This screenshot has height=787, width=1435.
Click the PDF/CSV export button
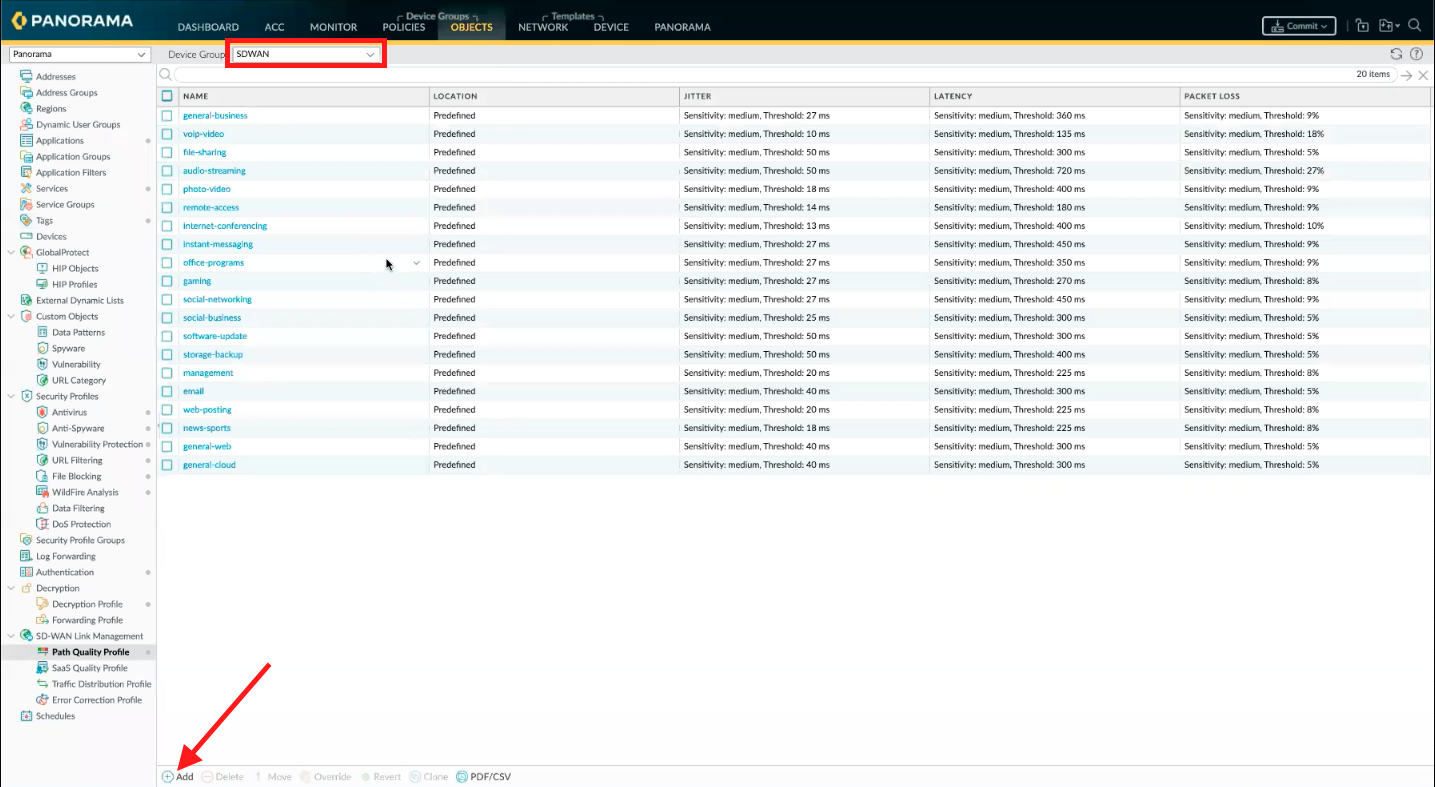[484, 777]
